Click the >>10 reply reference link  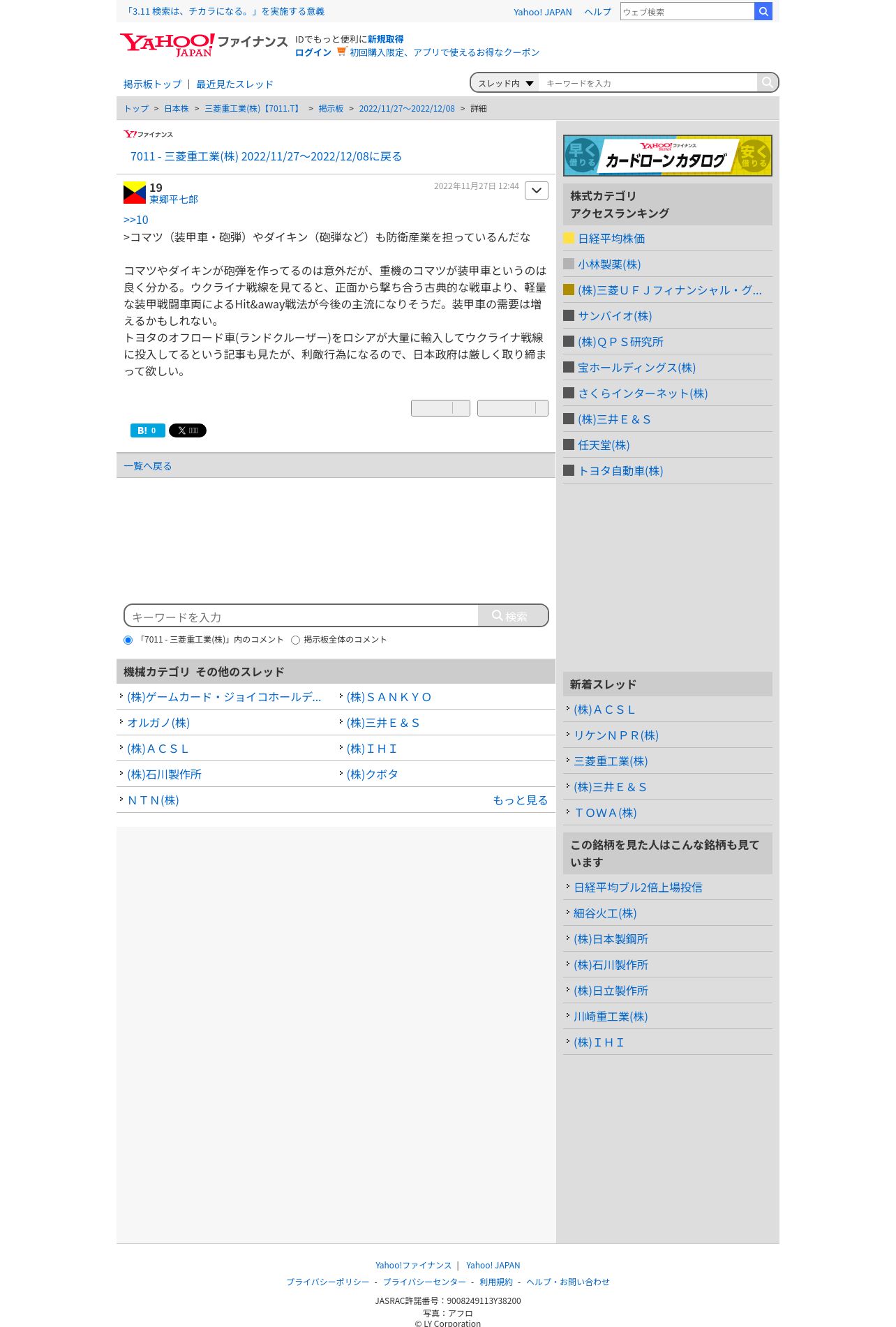(x=135, y=220)
